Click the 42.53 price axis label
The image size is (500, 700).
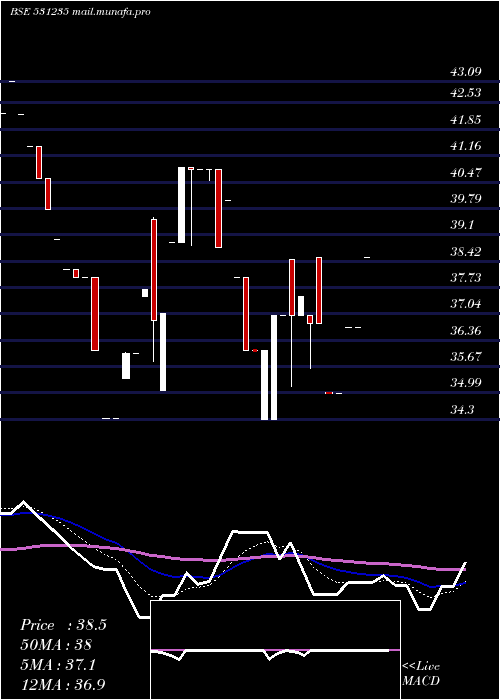(466, 93)
